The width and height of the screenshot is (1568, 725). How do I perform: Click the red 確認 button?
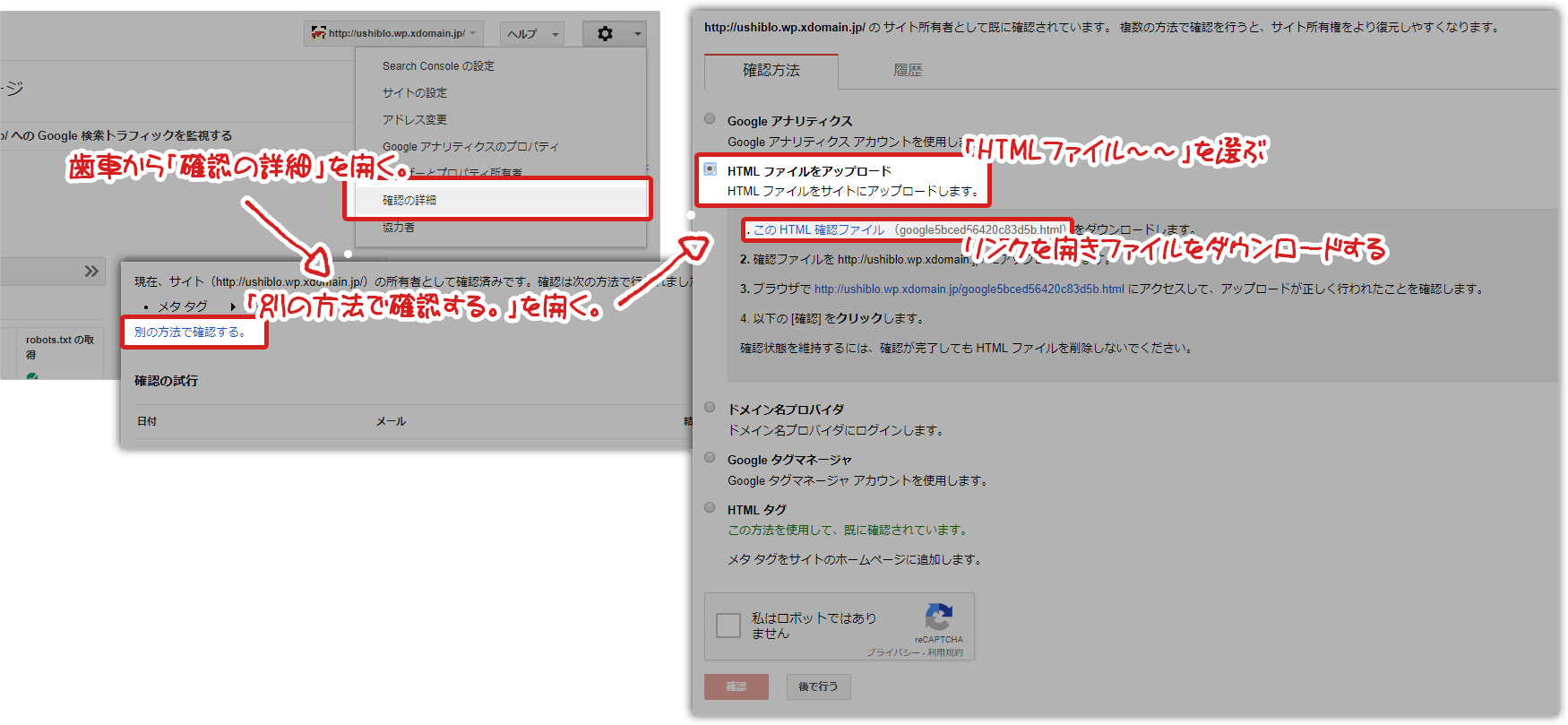point(737,686)
